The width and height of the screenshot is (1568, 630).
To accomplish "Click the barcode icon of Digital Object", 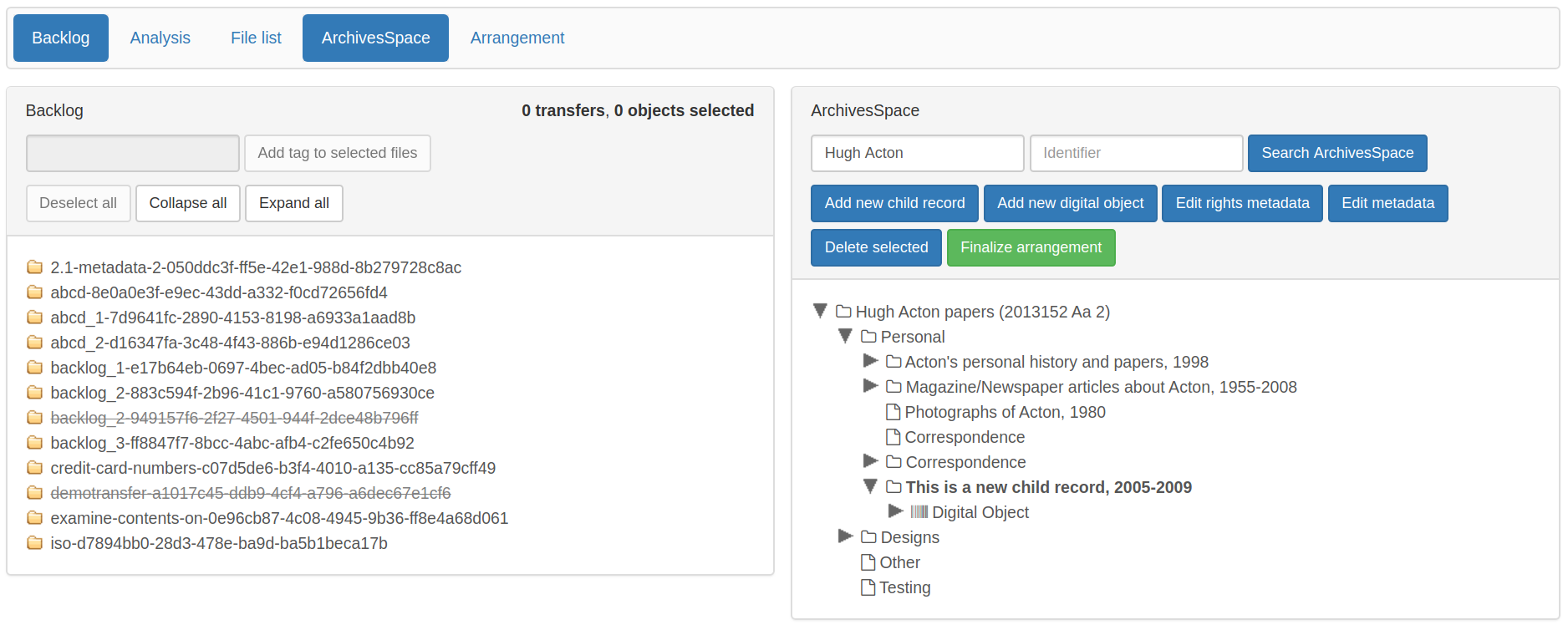I will point(919,512).
